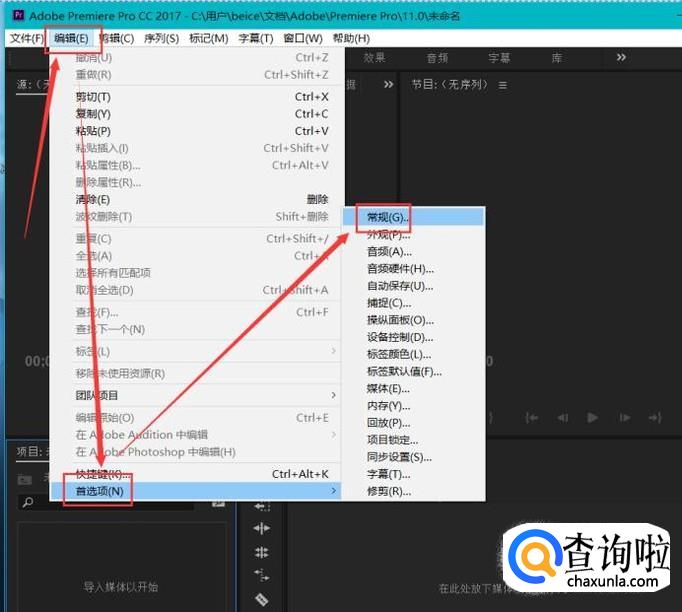Expand the 团队项目 submenu
Viewport: 682px width, 612px height.
point(197,395)
